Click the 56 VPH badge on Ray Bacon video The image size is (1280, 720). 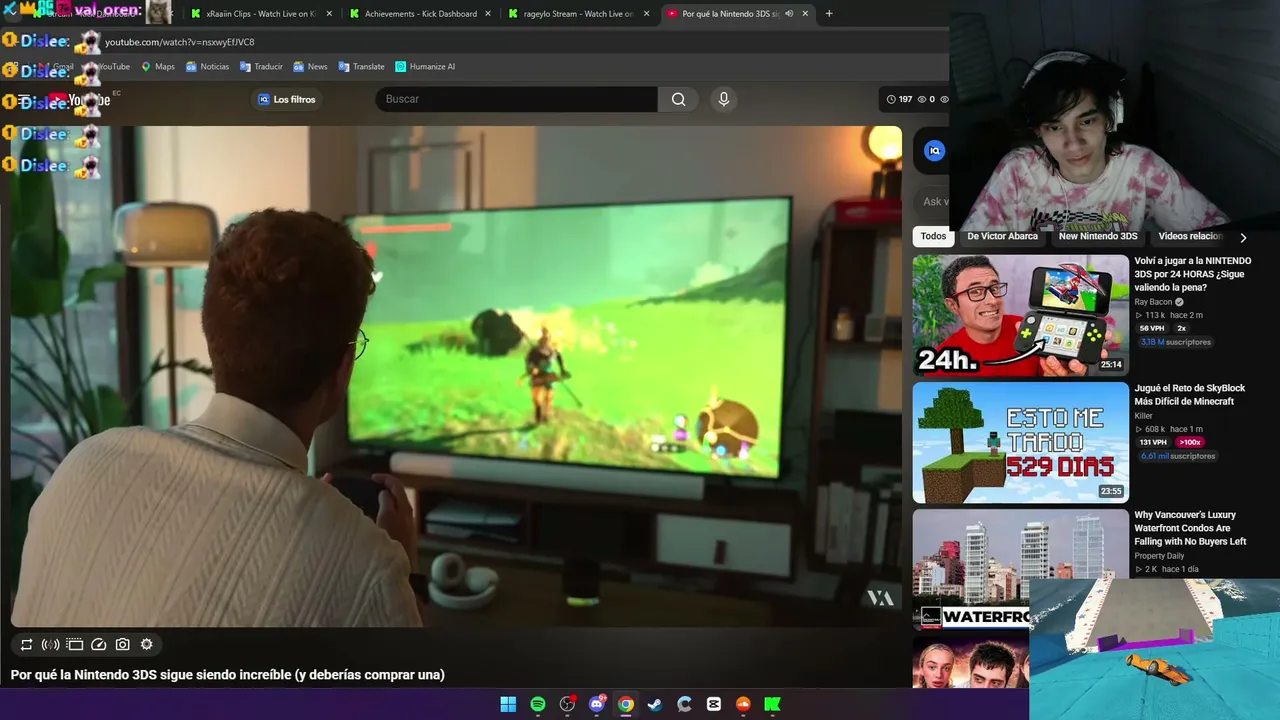click(1152, 328)
